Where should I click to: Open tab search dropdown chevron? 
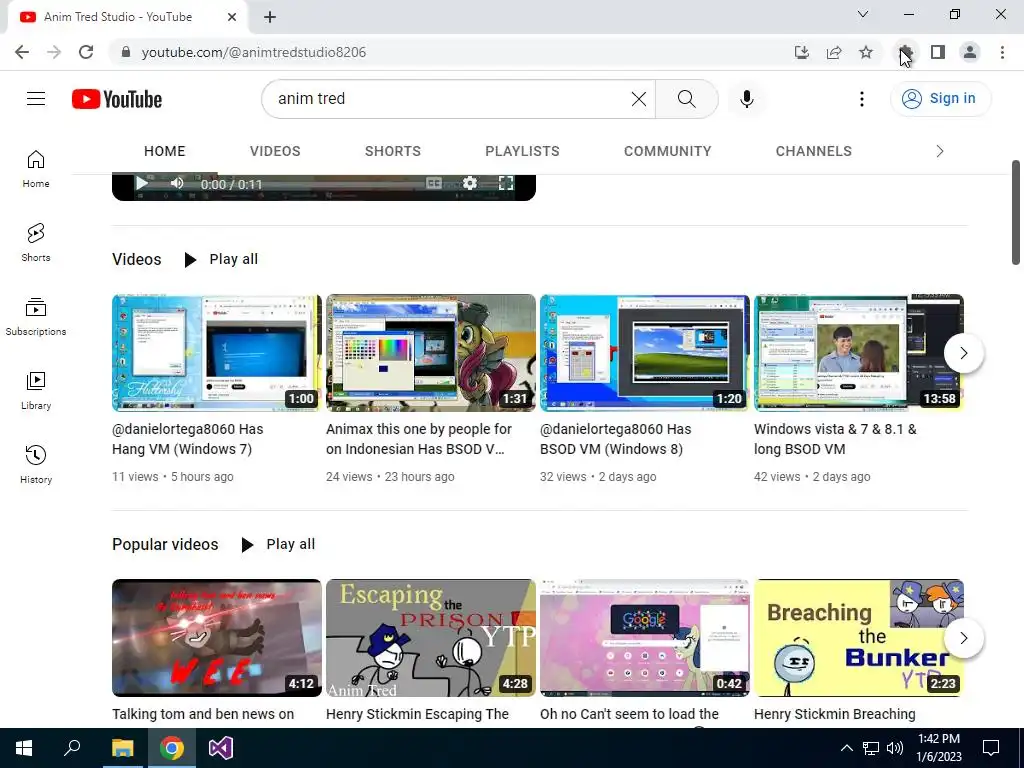tap(863, 14)
